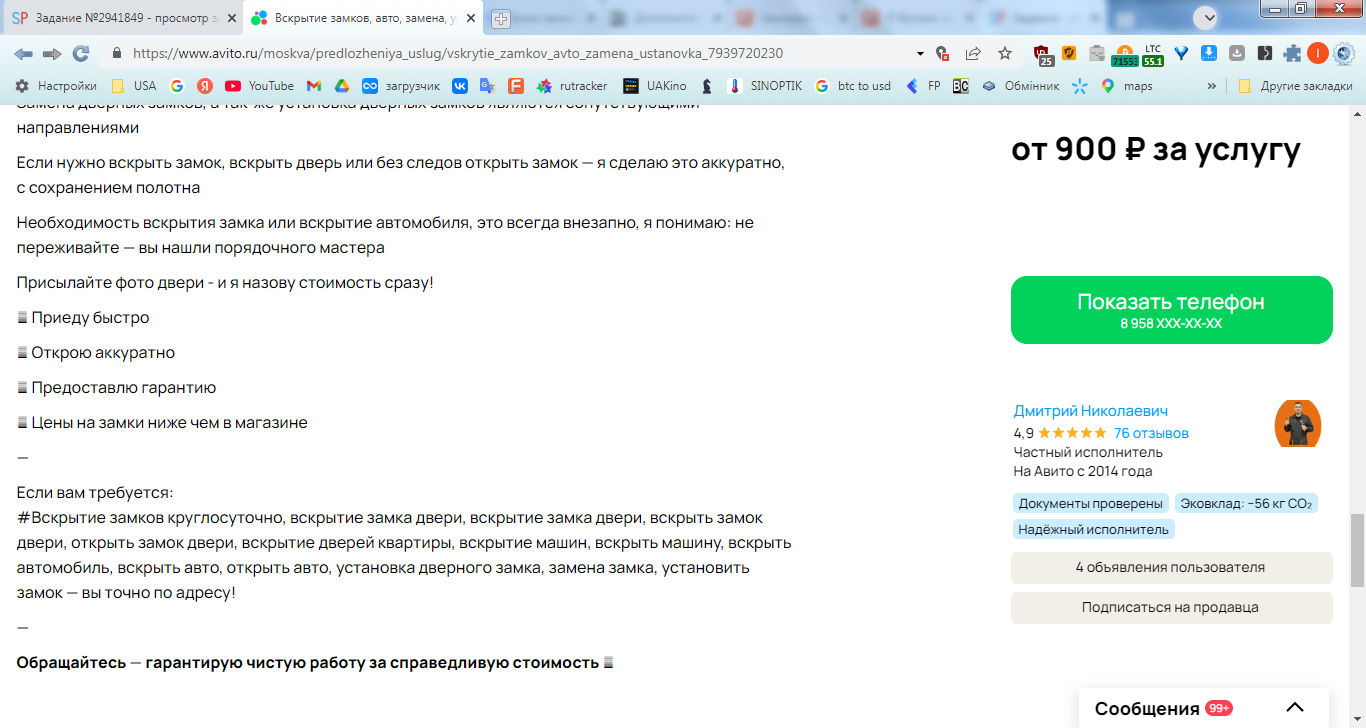Click the page URL in the address bar
Viewport: 1366px width, 728px height.
457,54
